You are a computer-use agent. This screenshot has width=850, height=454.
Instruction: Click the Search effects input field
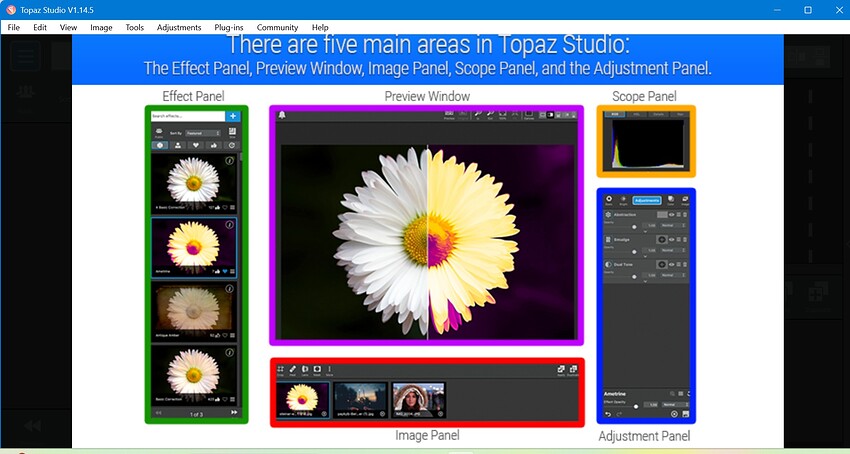(188, 116)
